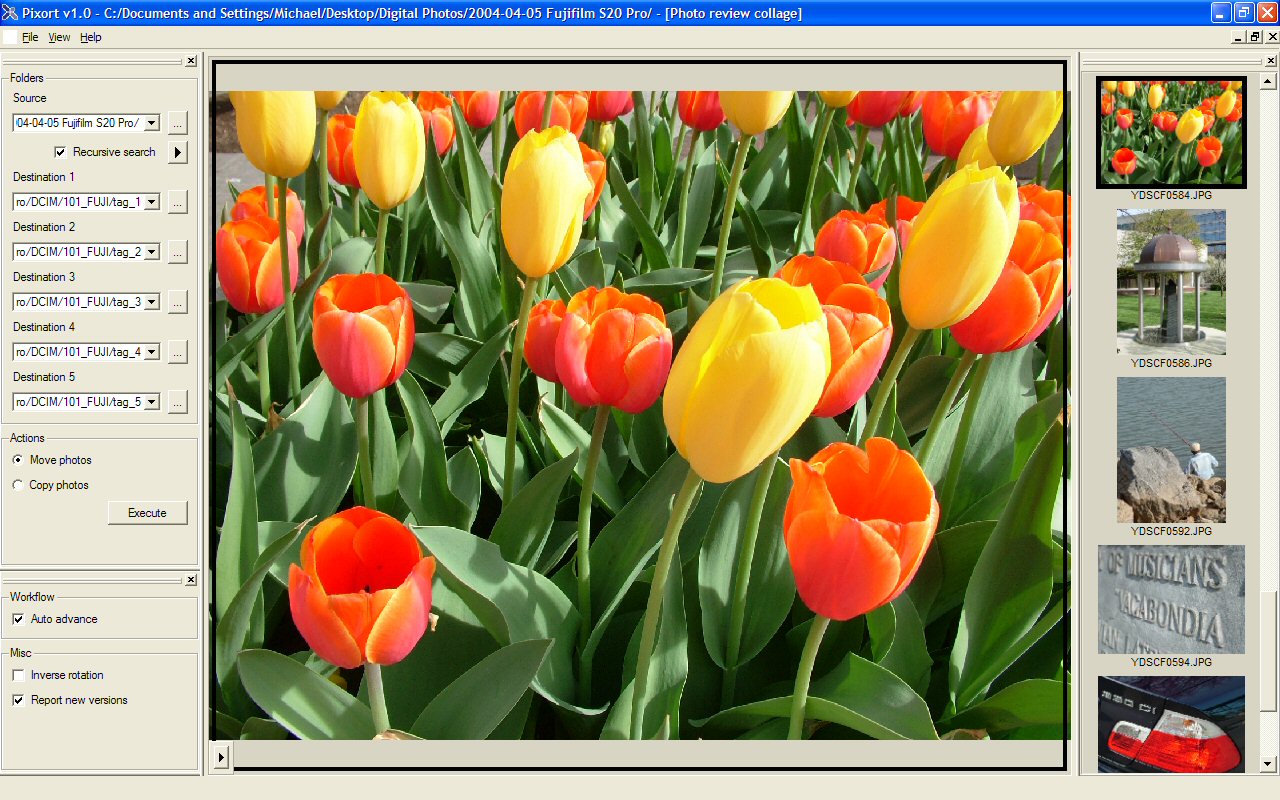The width and height of the screenshot is (1280, 800).
Task: Click the play arrow beside Recursive search
Action: click(177, 152)
